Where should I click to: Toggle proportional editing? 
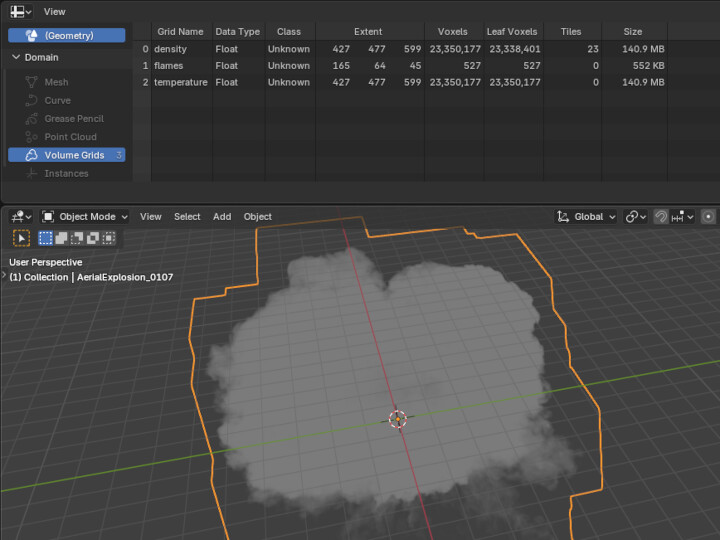tap(708, 216)
